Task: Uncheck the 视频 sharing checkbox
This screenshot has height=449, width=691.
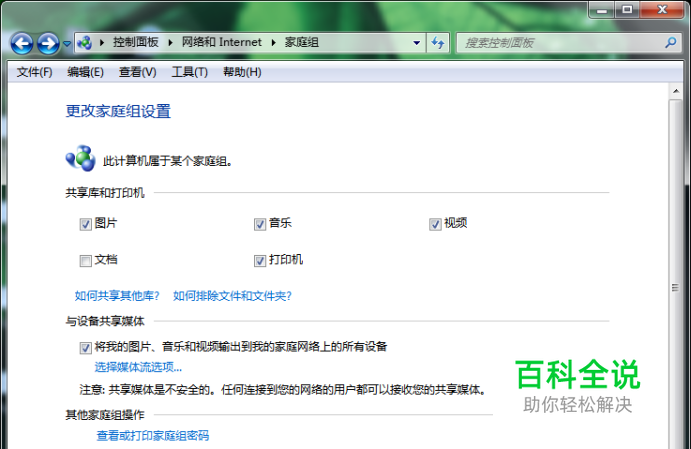Action: (435, 224)
